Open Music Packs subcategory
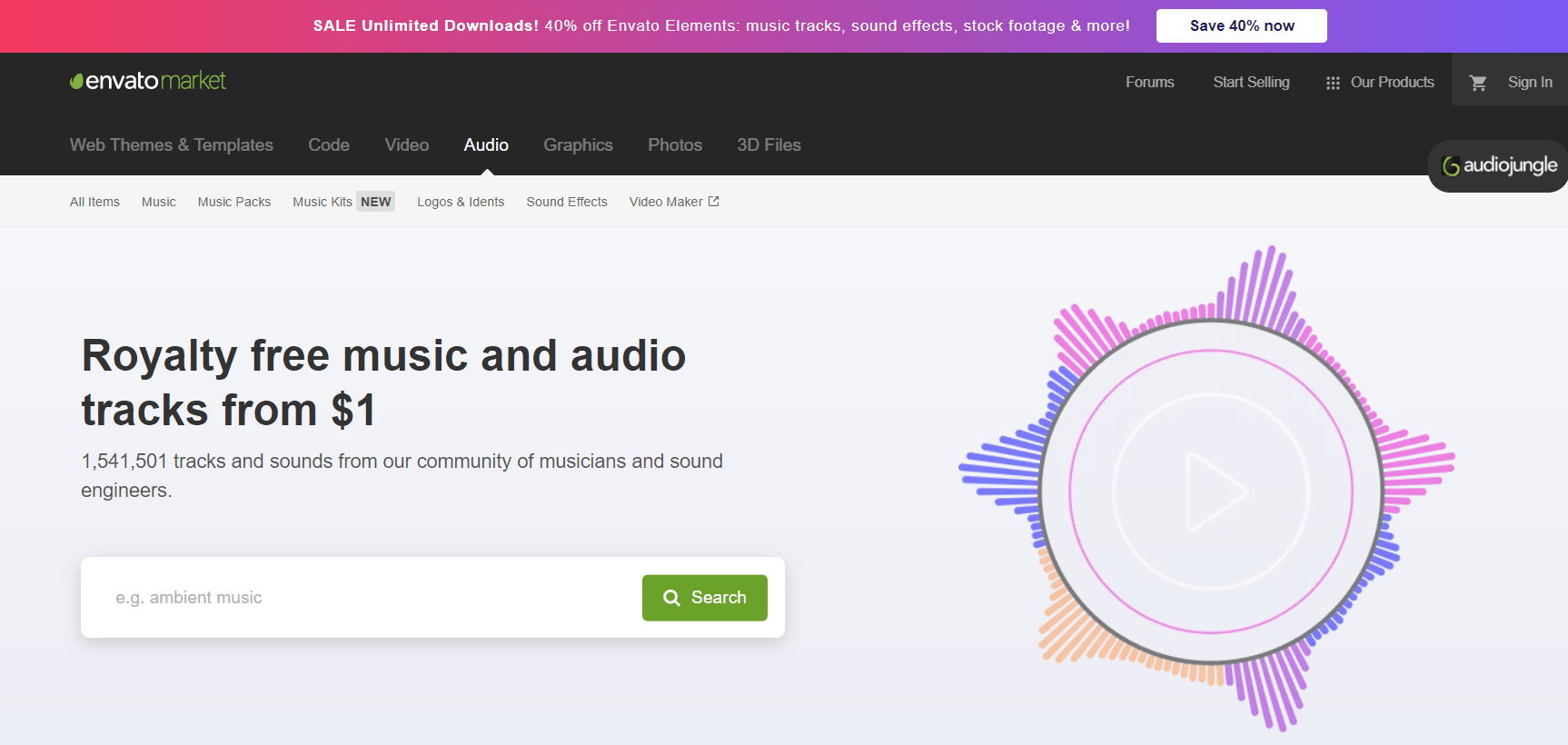The height and width of the screenshot is (745, 1568). point(234,202)
